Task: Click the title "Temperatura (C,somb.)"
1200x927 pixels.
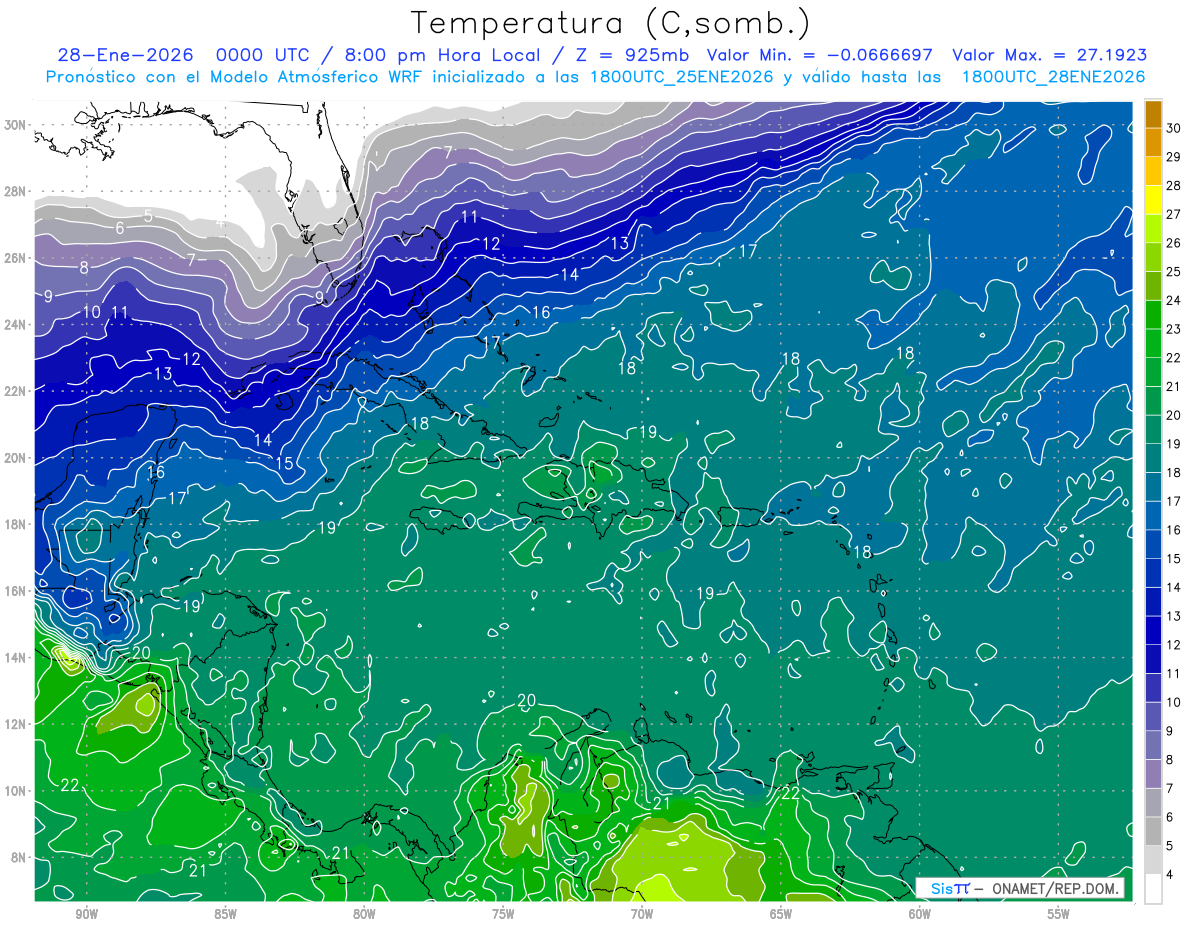Action: coord(611,24)
